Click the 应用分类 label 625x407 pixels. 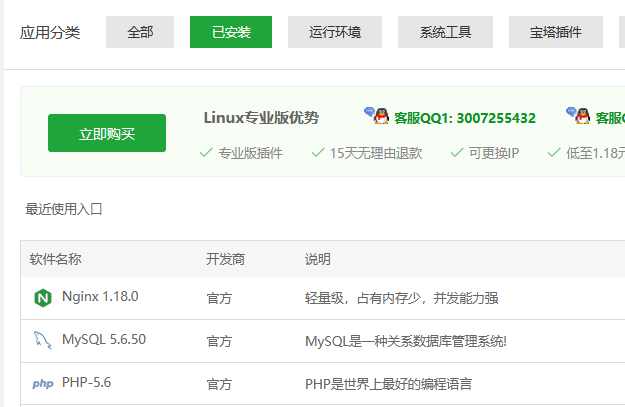pyautogui.click(x=50, y=32)
